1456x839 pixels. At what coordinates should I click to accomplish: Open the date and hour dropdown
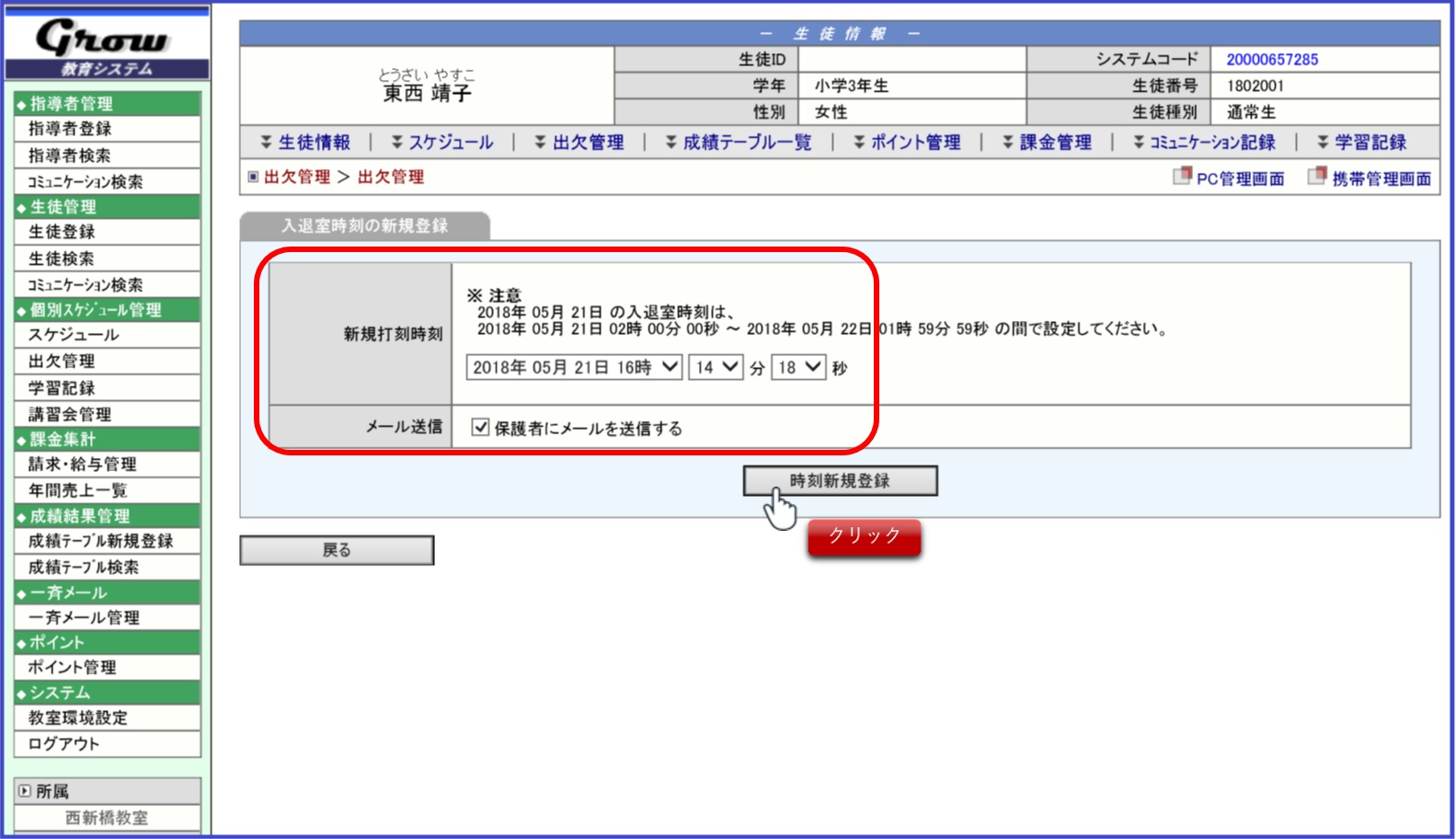coord(575,367)
